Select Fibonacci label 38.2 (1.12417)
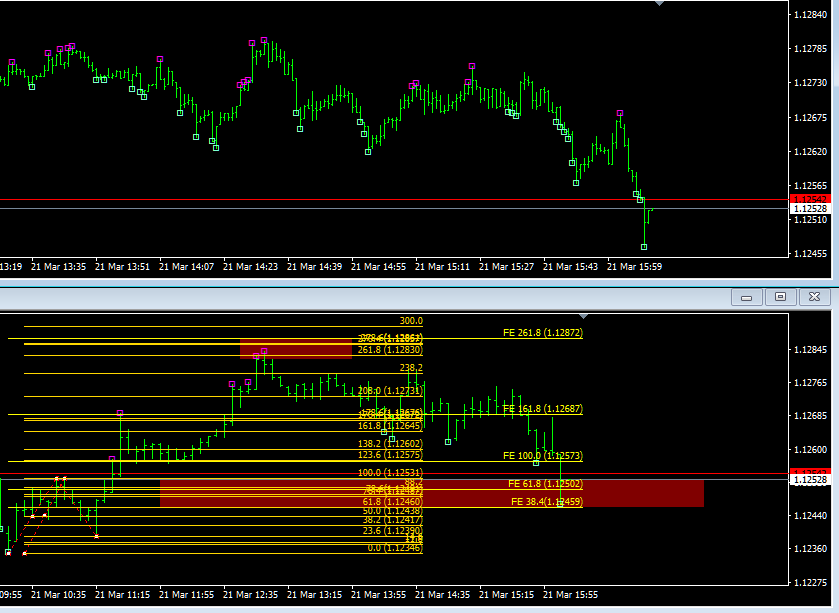Screen dimensions: 839x613 pyautogui.click(x=392, y=519)
